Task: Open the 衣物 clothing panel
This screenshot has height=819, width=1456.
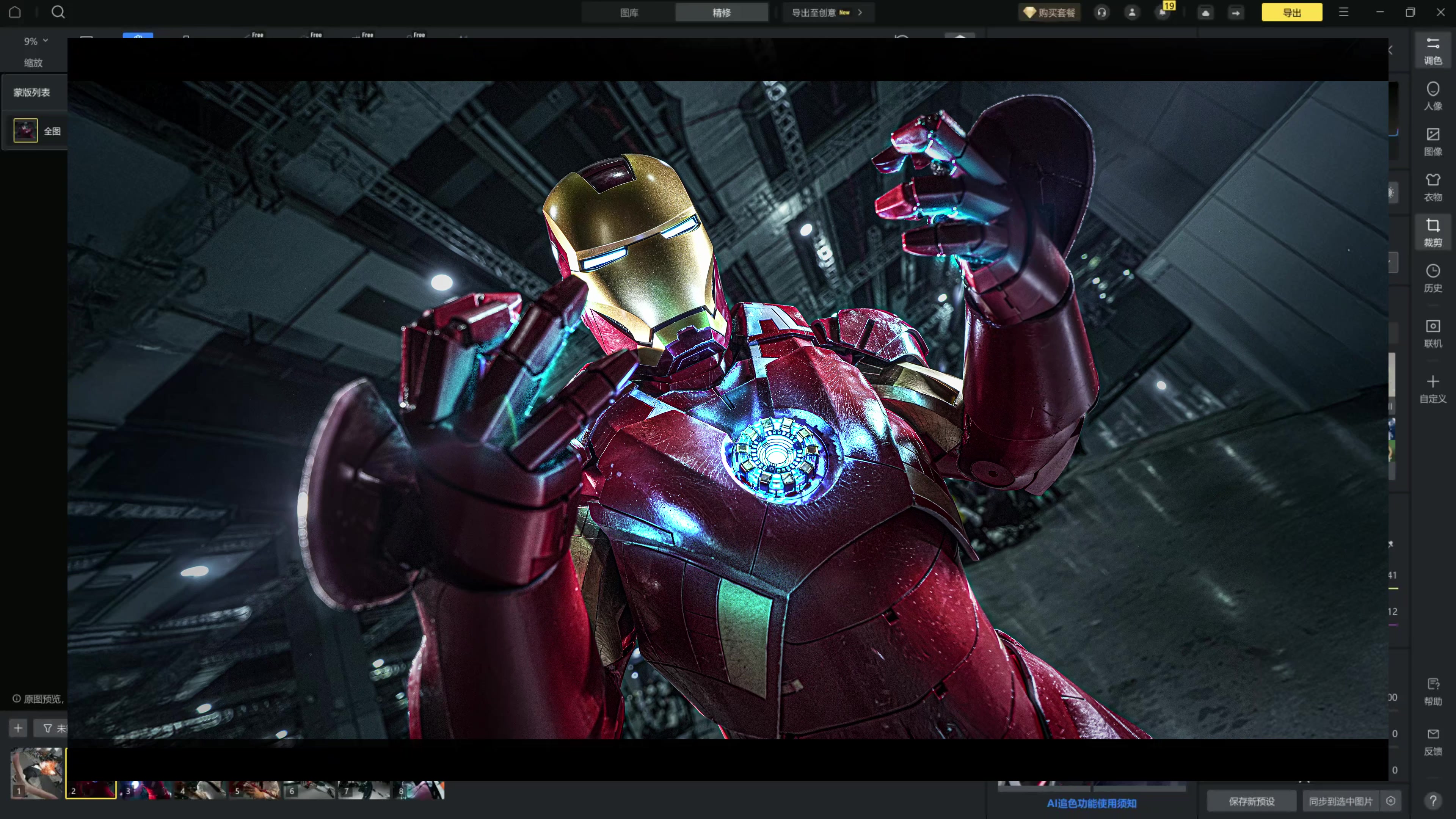Action: [1432, 187]
